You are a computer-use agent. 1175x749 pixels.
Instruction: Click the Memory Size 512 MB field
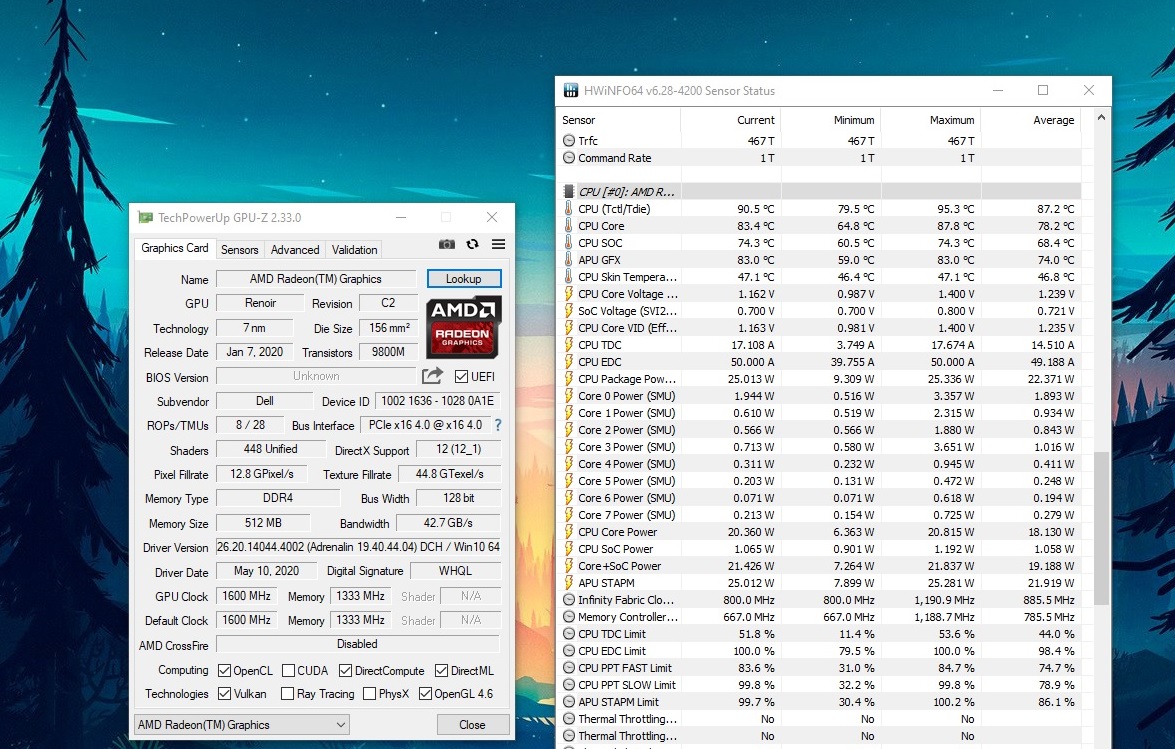point(263,523)
